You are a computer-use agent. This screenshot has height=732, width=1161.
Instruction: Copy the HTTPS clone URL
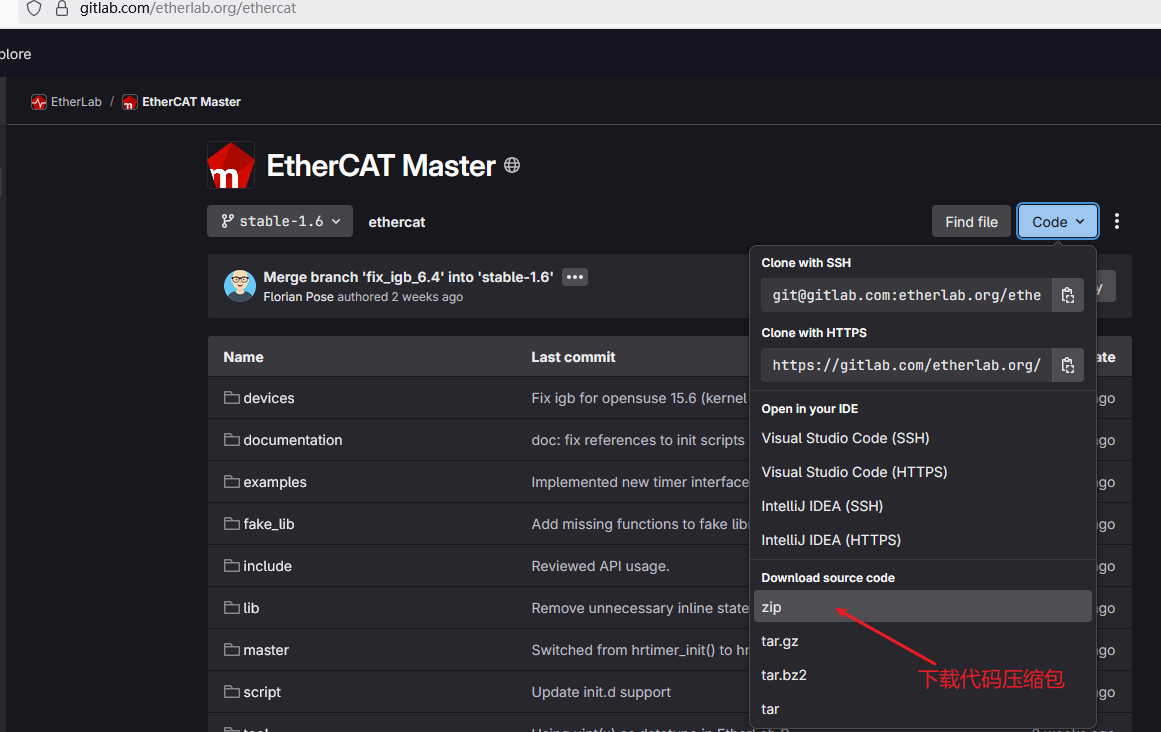pos(1068,365)
